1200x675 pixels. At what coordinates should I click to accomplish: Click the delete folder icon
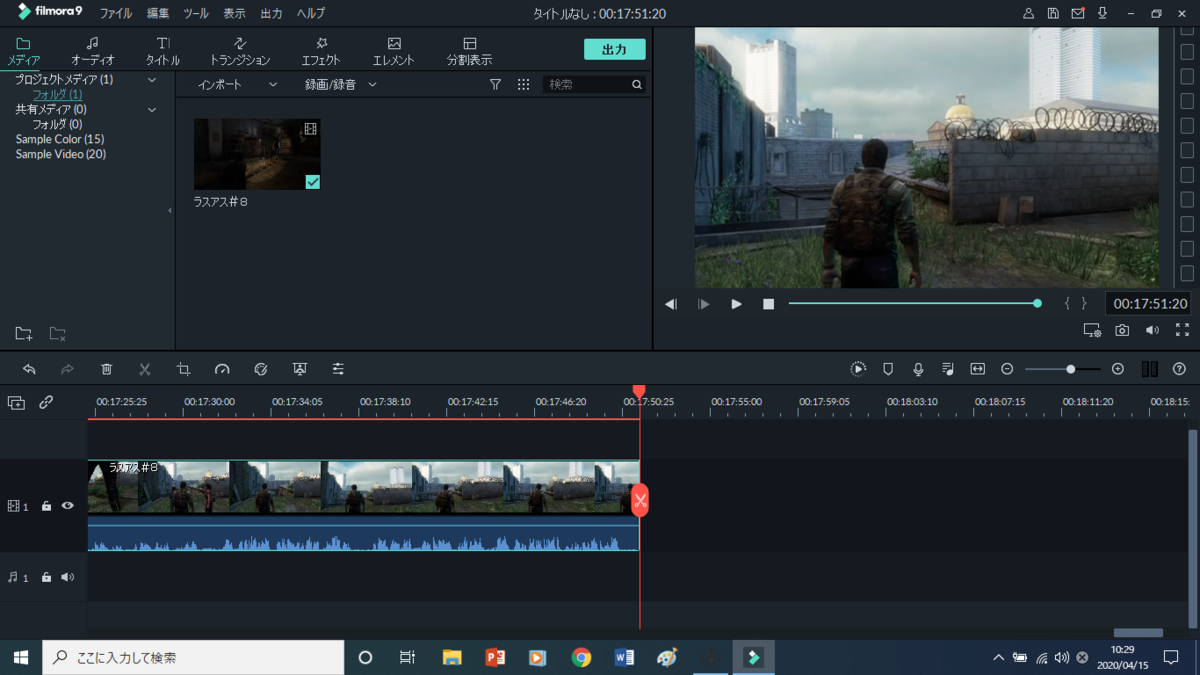pos(57,333)
